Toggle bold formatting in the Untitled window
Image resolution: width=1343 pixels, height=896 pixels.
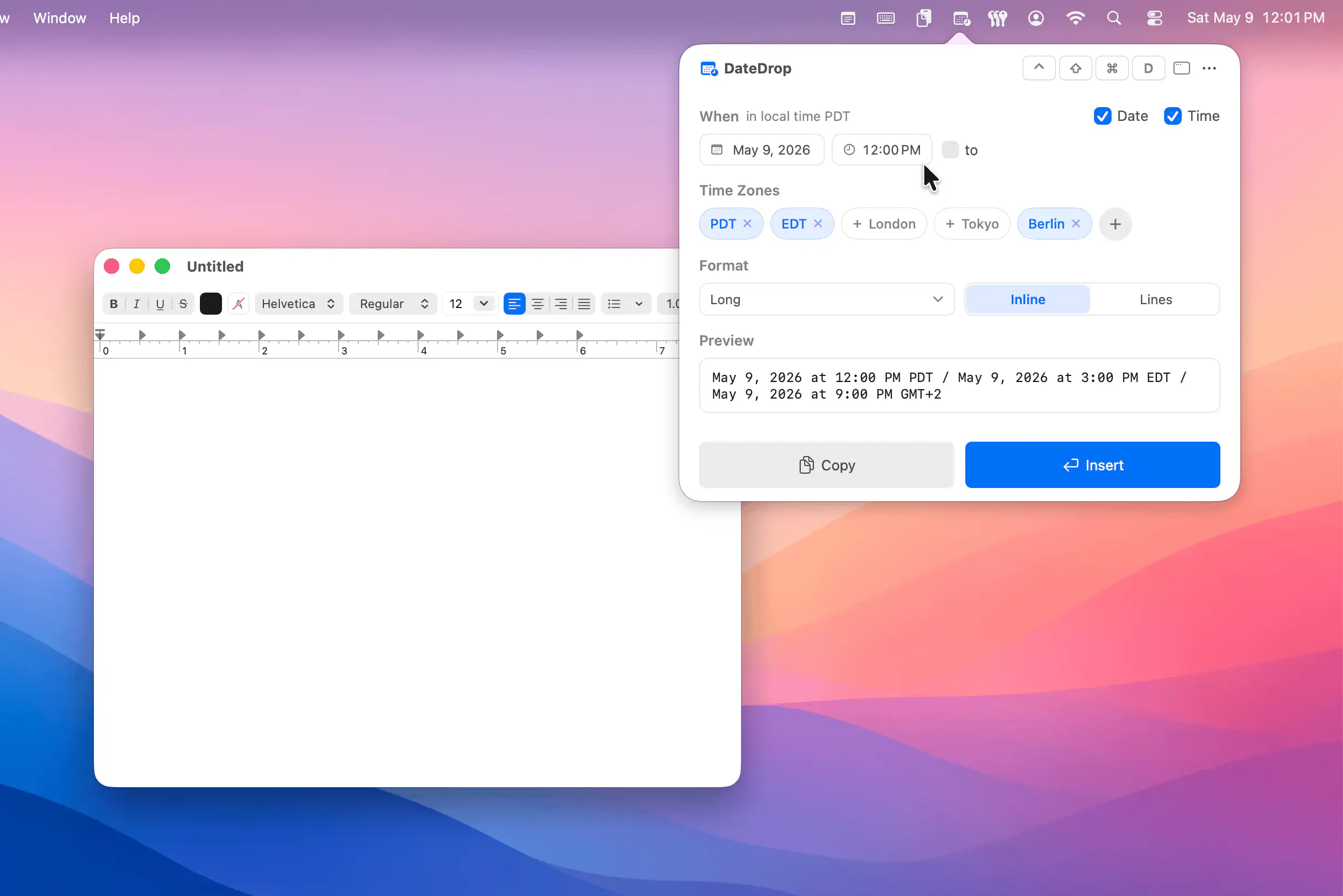pyautogui.click(x=114, y=304)
